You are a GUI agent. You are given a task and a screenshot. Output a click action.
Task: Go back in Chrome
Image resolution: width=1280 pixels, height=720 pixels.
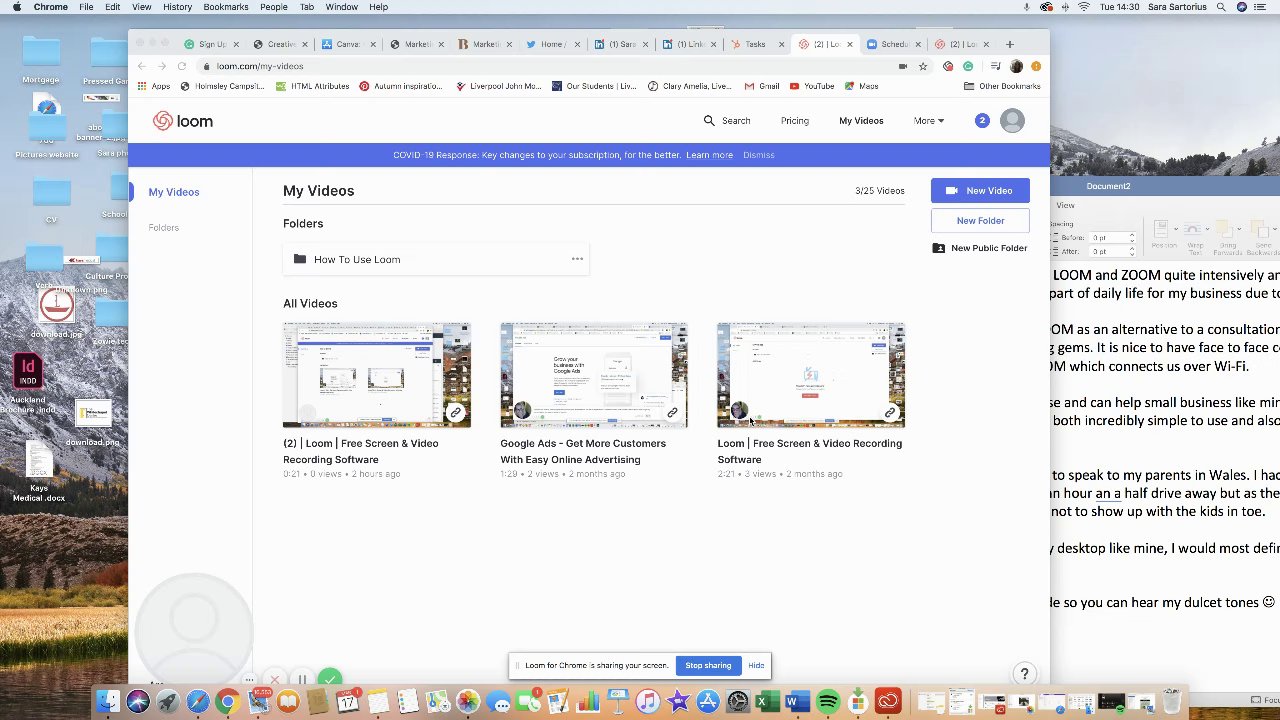[142, 66]
